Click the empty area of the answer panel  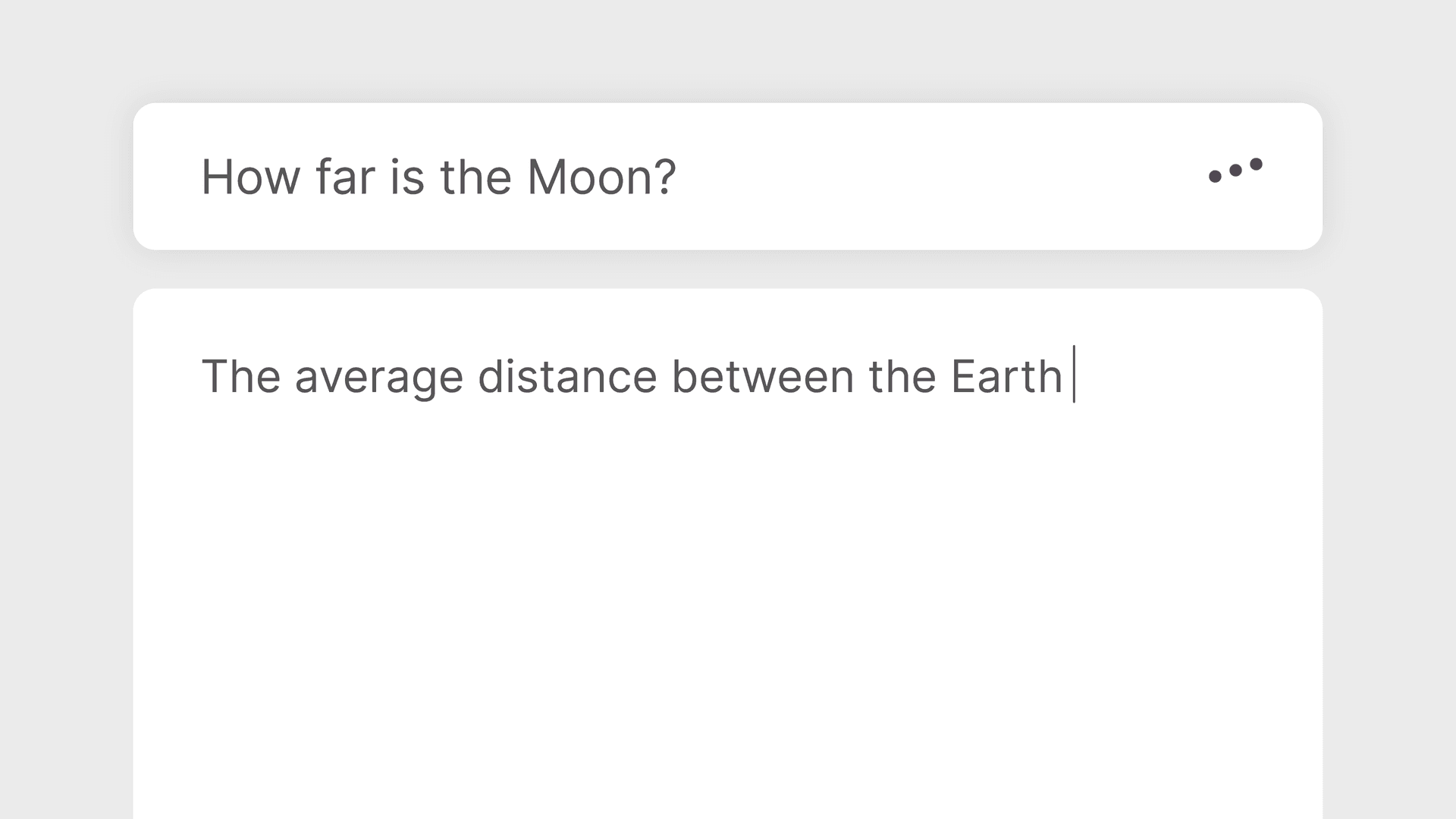(728, 607)
